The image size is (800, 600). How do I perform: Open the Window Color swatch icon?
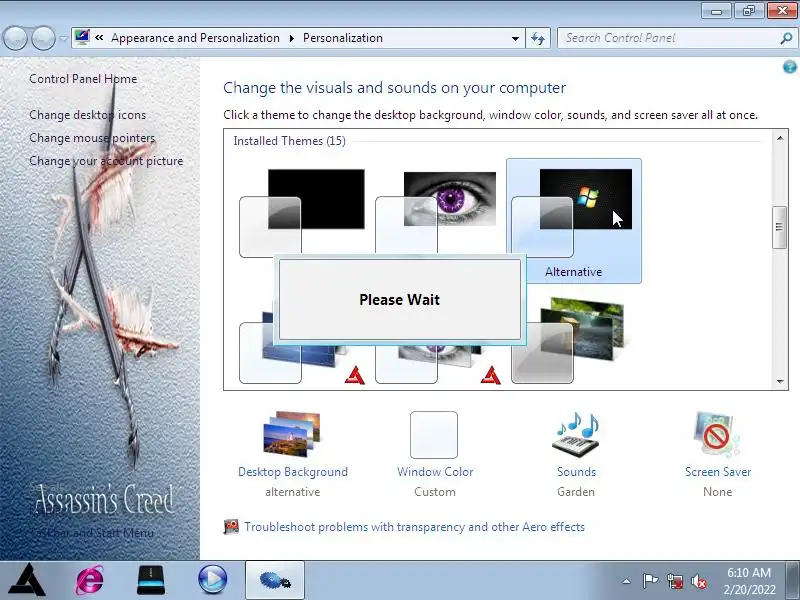pos(434,435)
